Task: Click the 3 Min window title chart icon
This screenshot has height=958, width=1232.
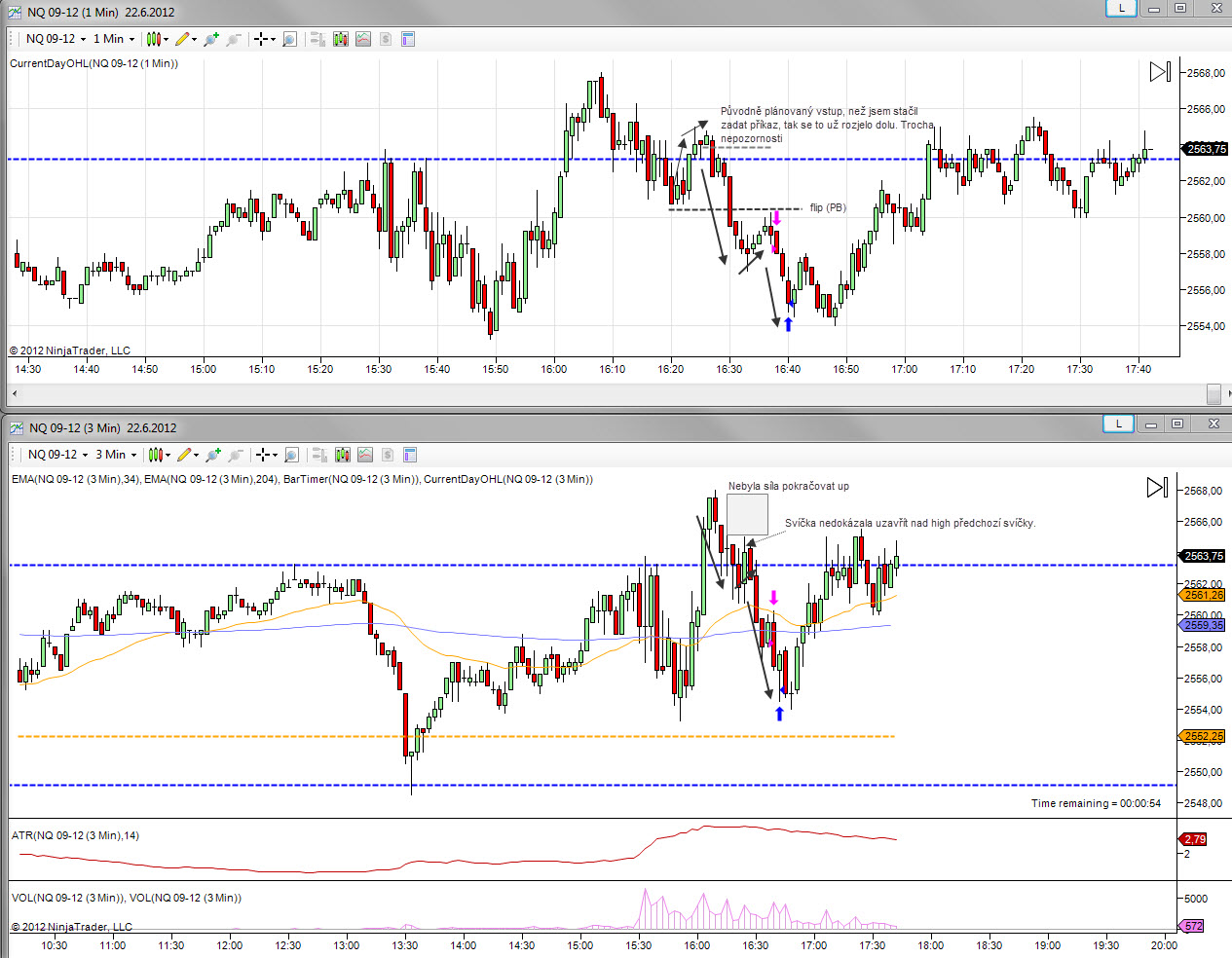Action: coord(17,427)
